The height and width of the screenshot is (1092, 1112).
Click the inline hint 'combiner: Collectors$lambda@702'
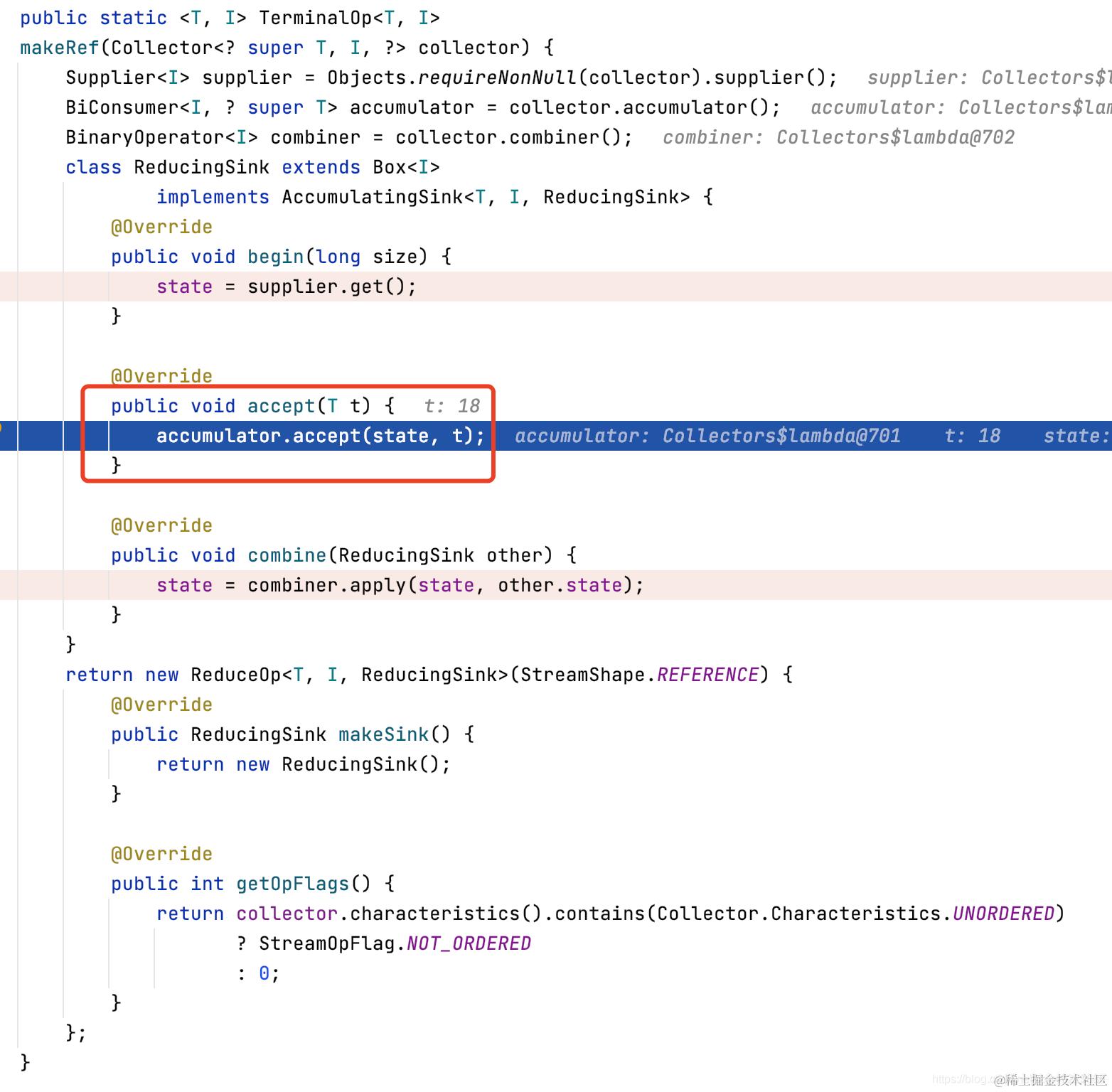coord(838,137)
